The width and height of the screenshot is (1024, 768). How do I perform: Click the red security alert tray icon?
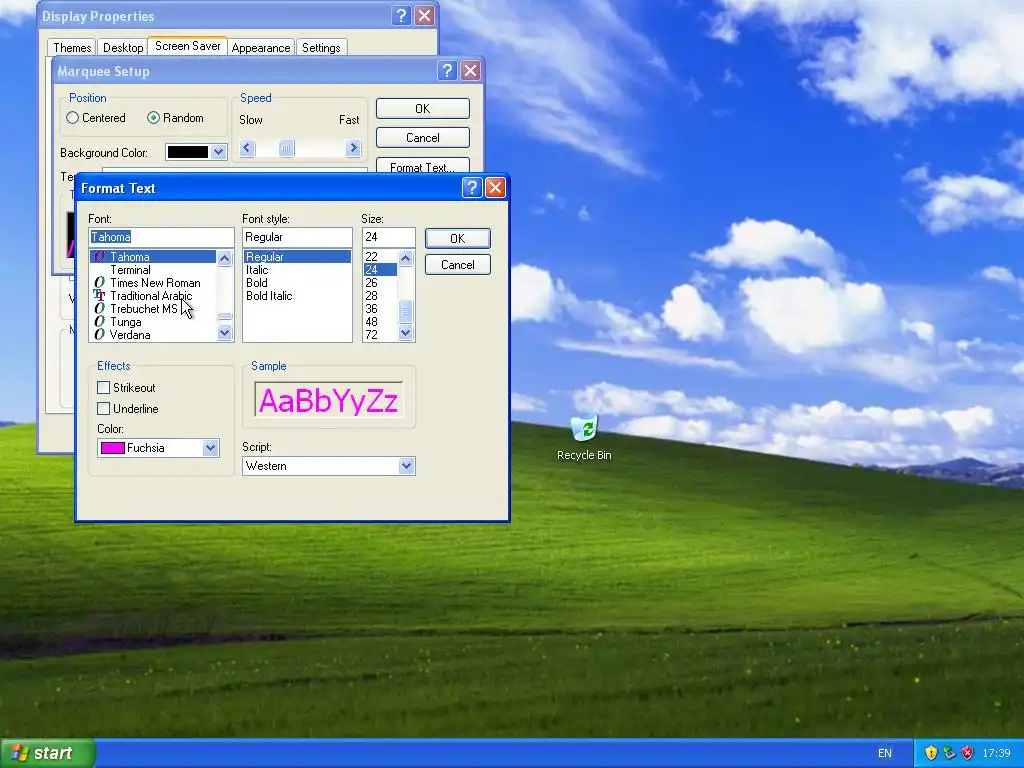click(x=967, y=753)
